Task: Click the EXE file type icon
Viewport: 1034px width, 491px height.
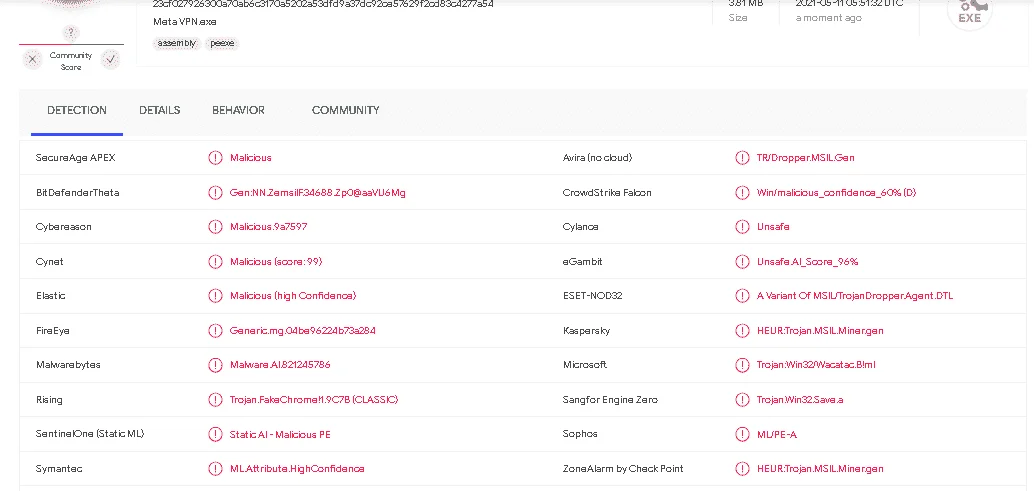Action: (x=969, y=13)
